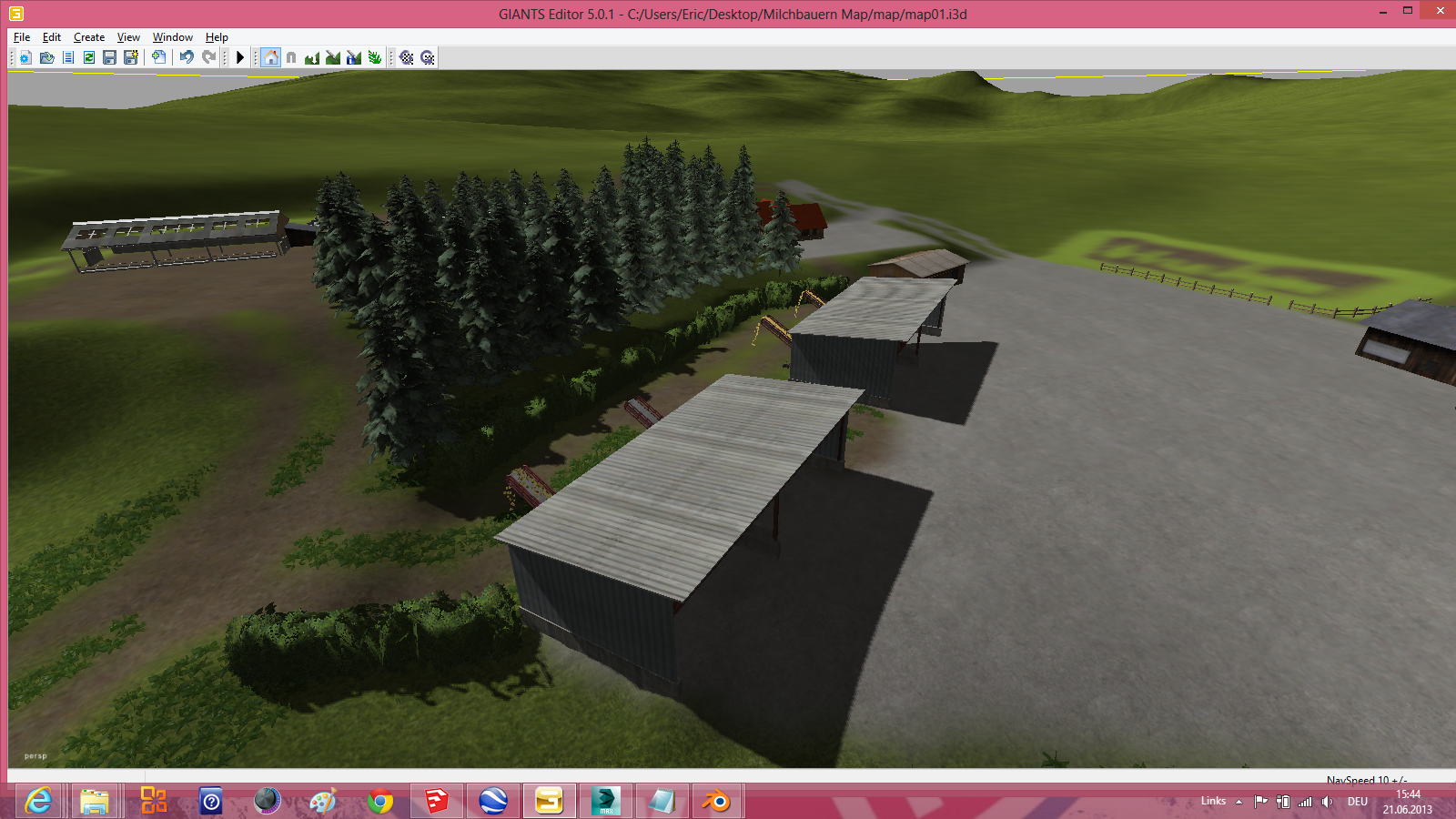Toggle the house navigation mode icon
This screenshot has width=1456, height=819.
pos(270,57)
